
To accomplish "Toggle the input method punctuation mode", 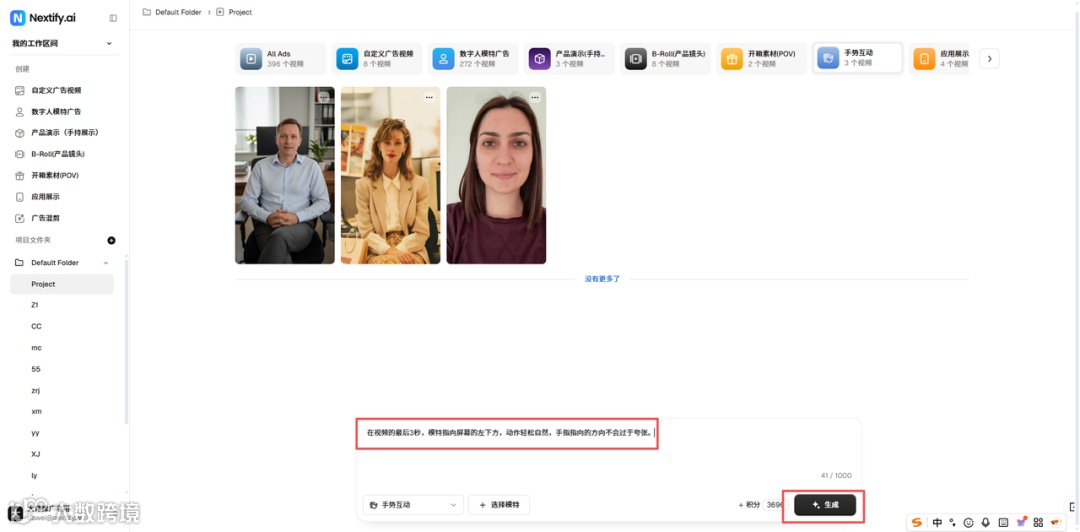I will (x=953, y=522).
